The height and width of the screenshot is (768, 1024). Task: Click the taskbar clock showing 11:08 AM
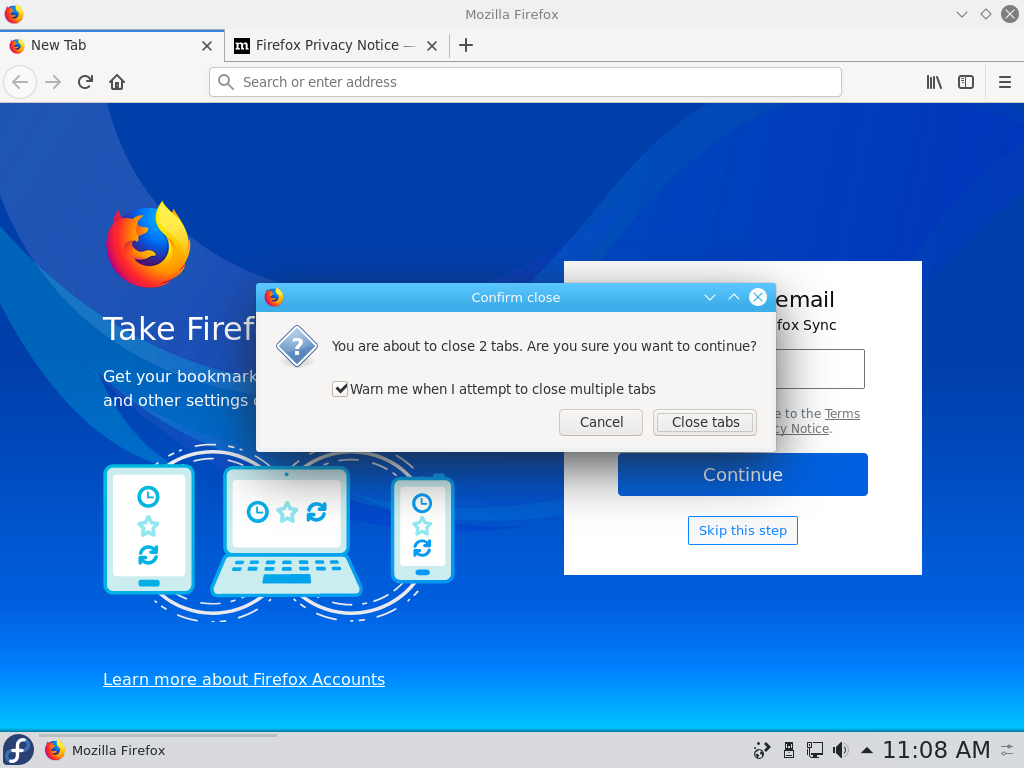936,750
